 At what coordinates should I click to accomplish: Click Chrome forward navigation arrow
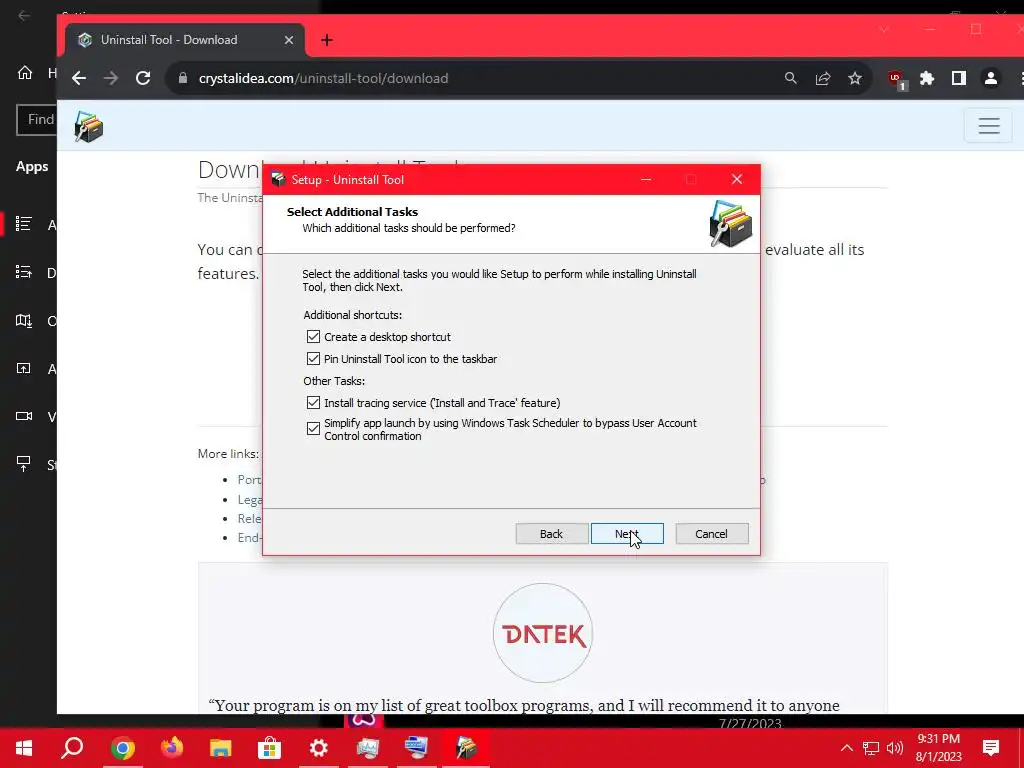[x=111, y=78]
